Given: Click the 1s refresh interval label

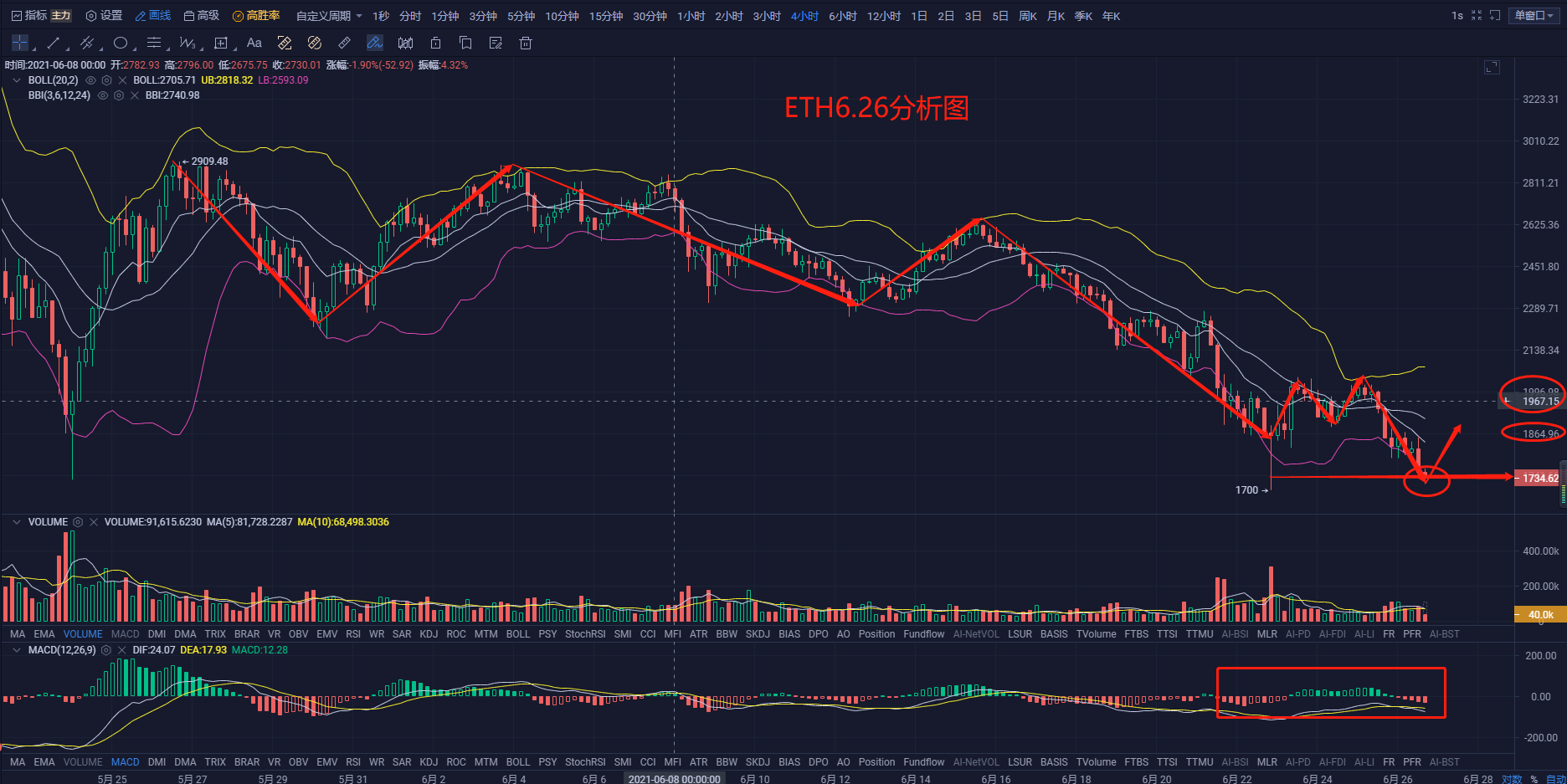Looking at the screenshot, I should coord(1457,16).
